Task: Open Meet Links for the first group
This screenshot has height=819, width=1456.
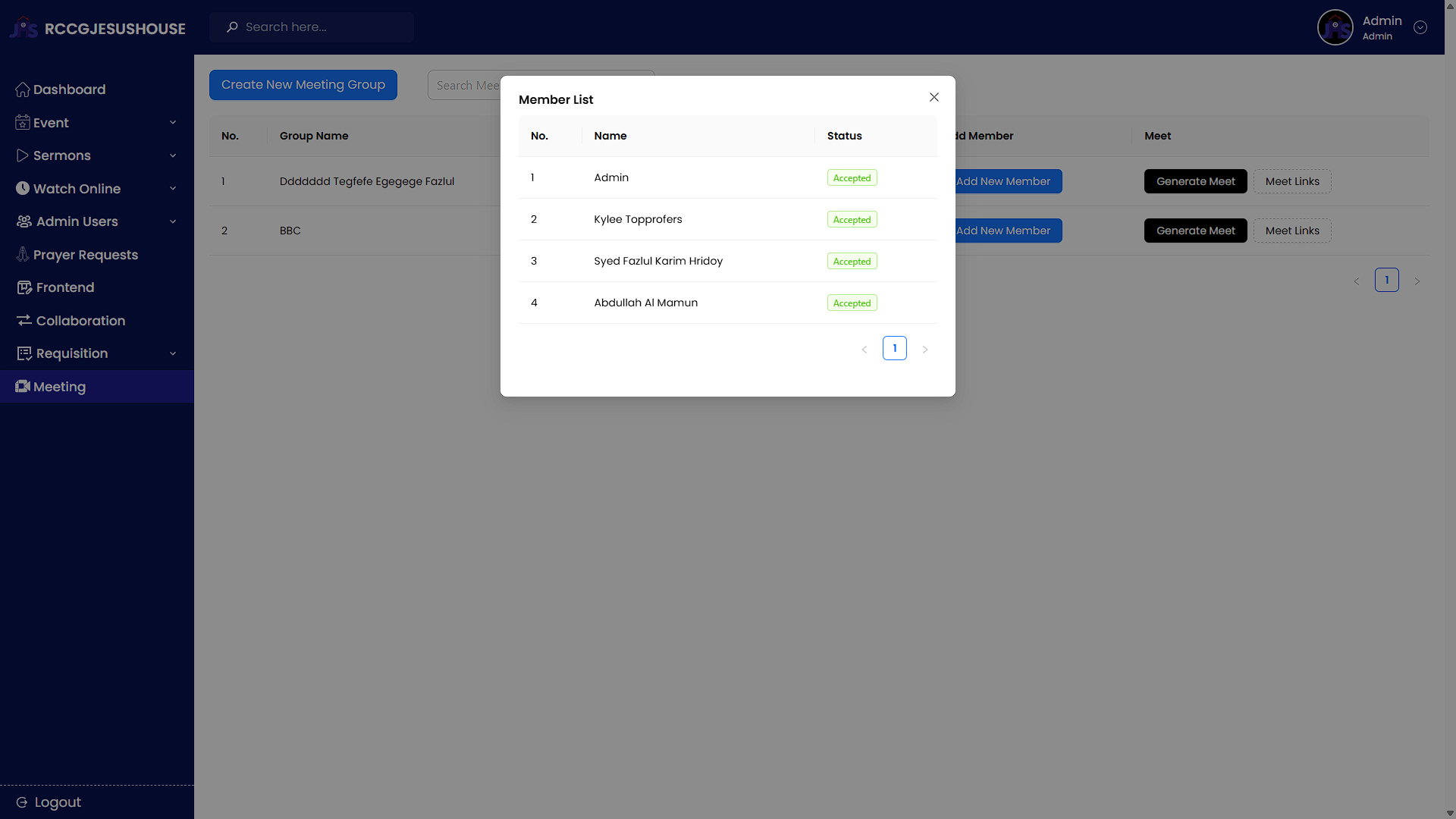Action: coord(1292,181)
